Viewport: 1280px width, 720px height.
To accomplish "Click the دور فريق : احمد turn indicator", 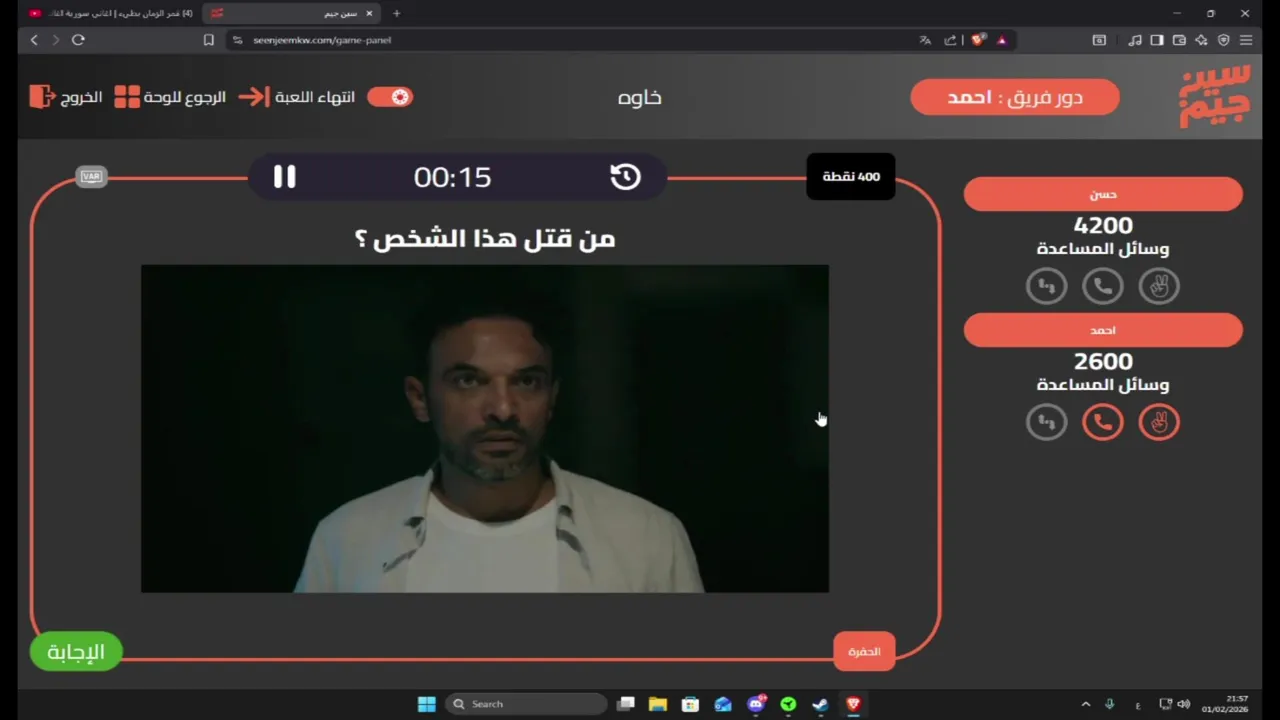I will click(x=1015, y=97).
